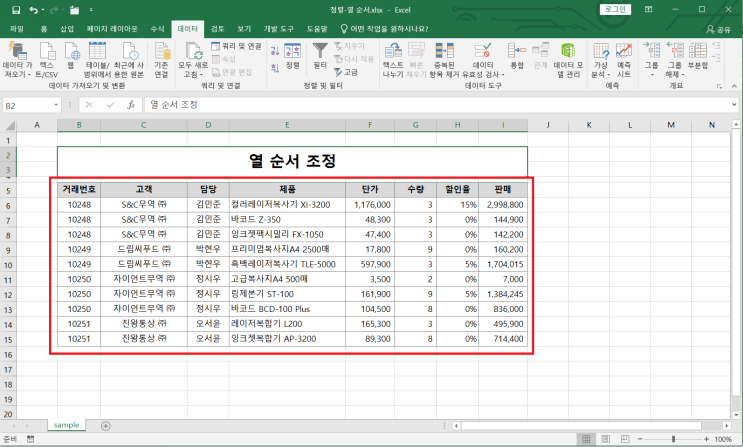Image resolution: width=743 pixels, height=447 pixels.
Task: Click the Tell Me search box
Action: tap(384, 29)
